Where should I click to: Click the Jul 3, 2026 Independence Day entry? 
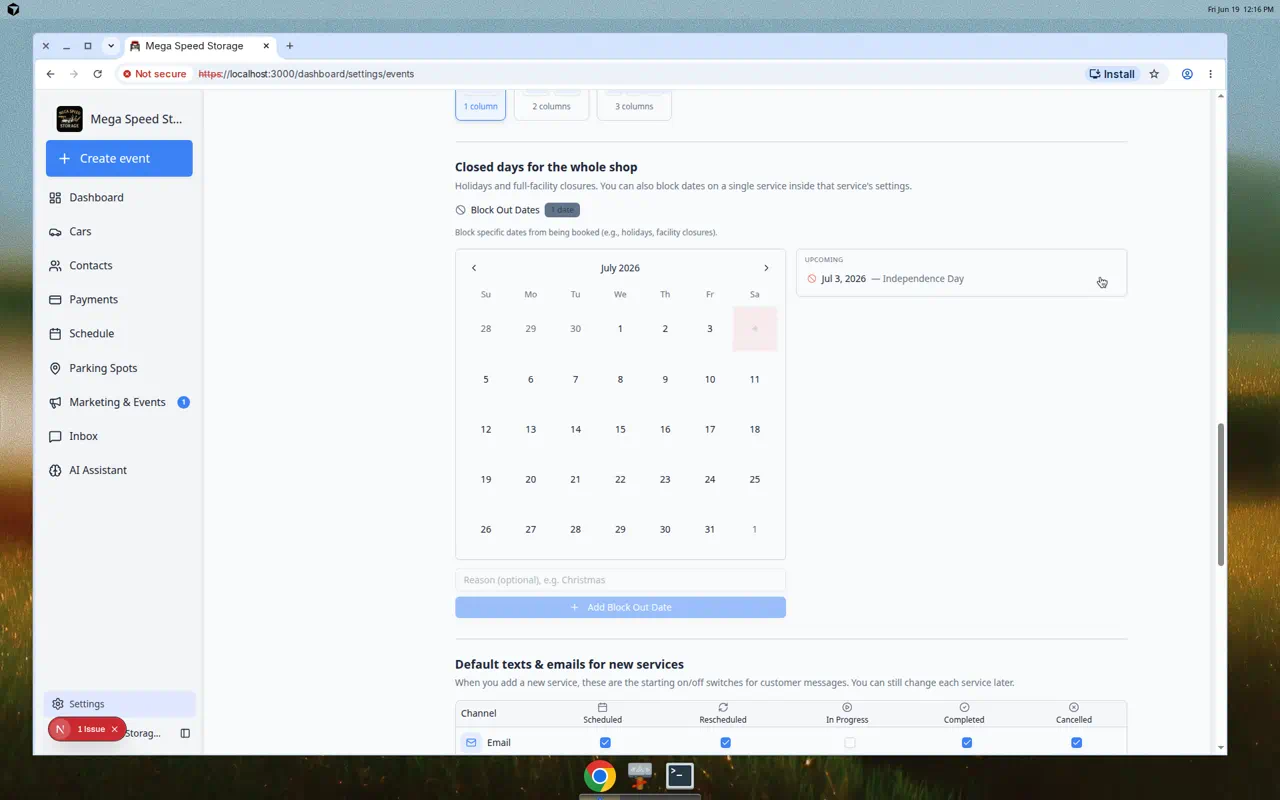(961, 279)
